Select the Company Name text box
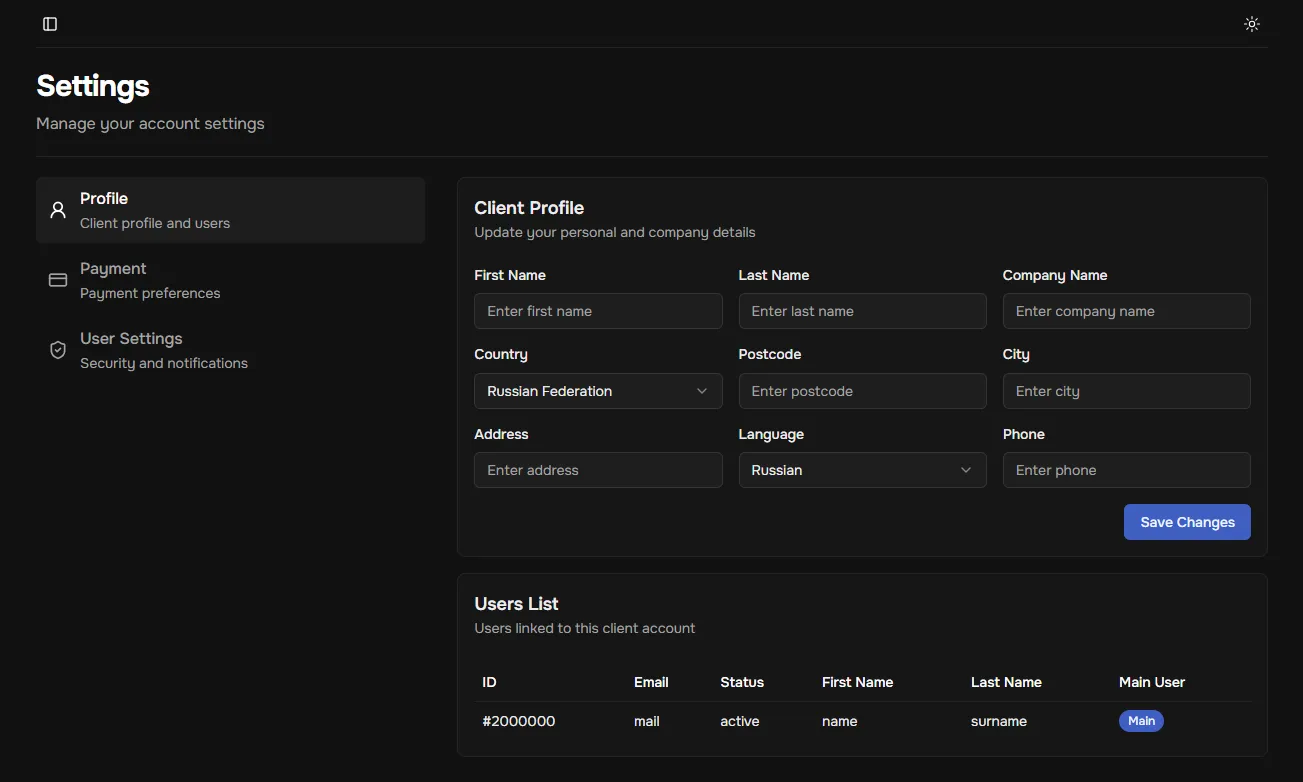The image size is (1303, 782). (x=1126, y=311)
